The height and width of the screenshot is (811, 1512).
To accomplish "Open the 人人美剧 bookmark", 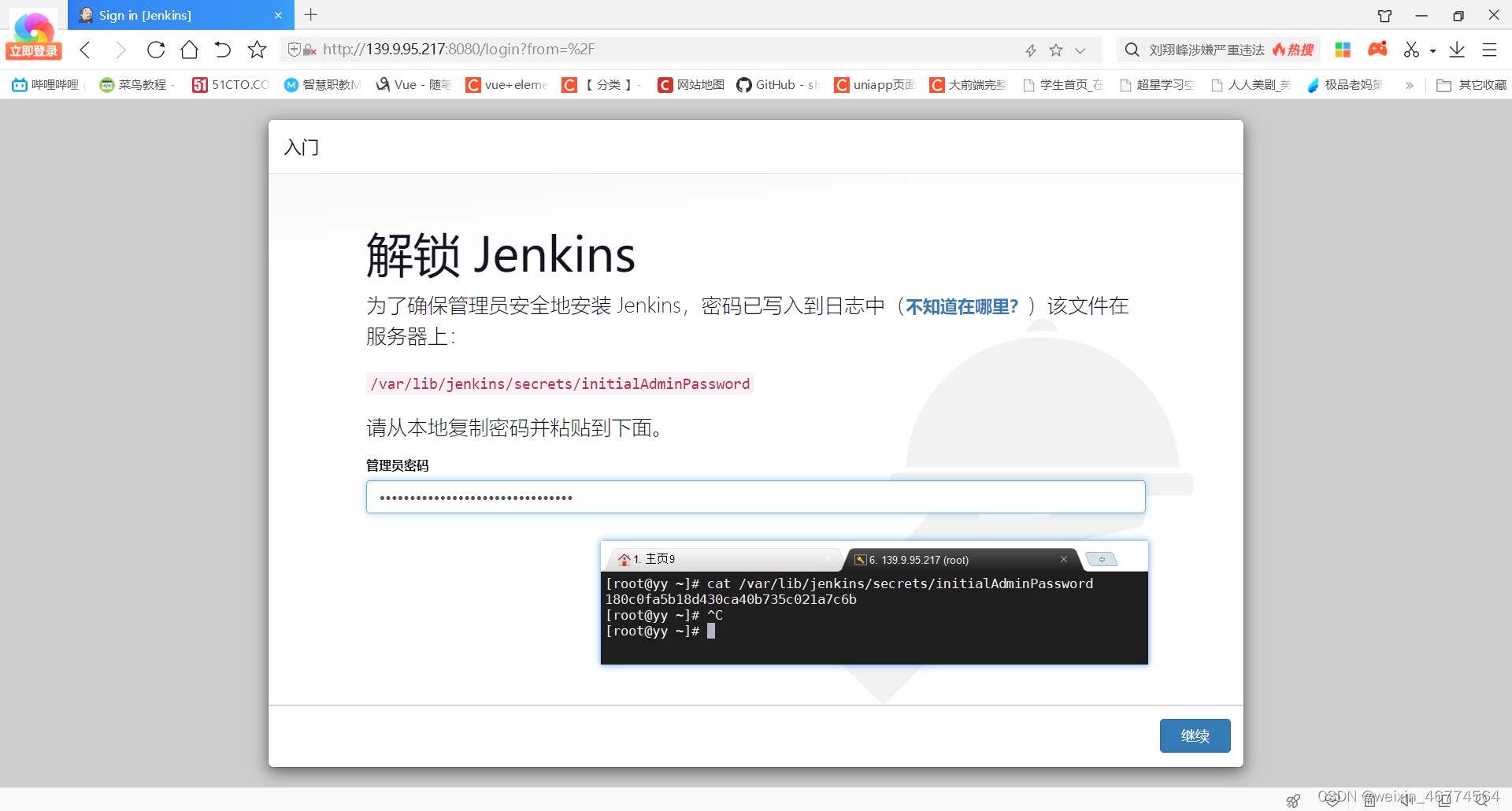I will point(1251,84).
